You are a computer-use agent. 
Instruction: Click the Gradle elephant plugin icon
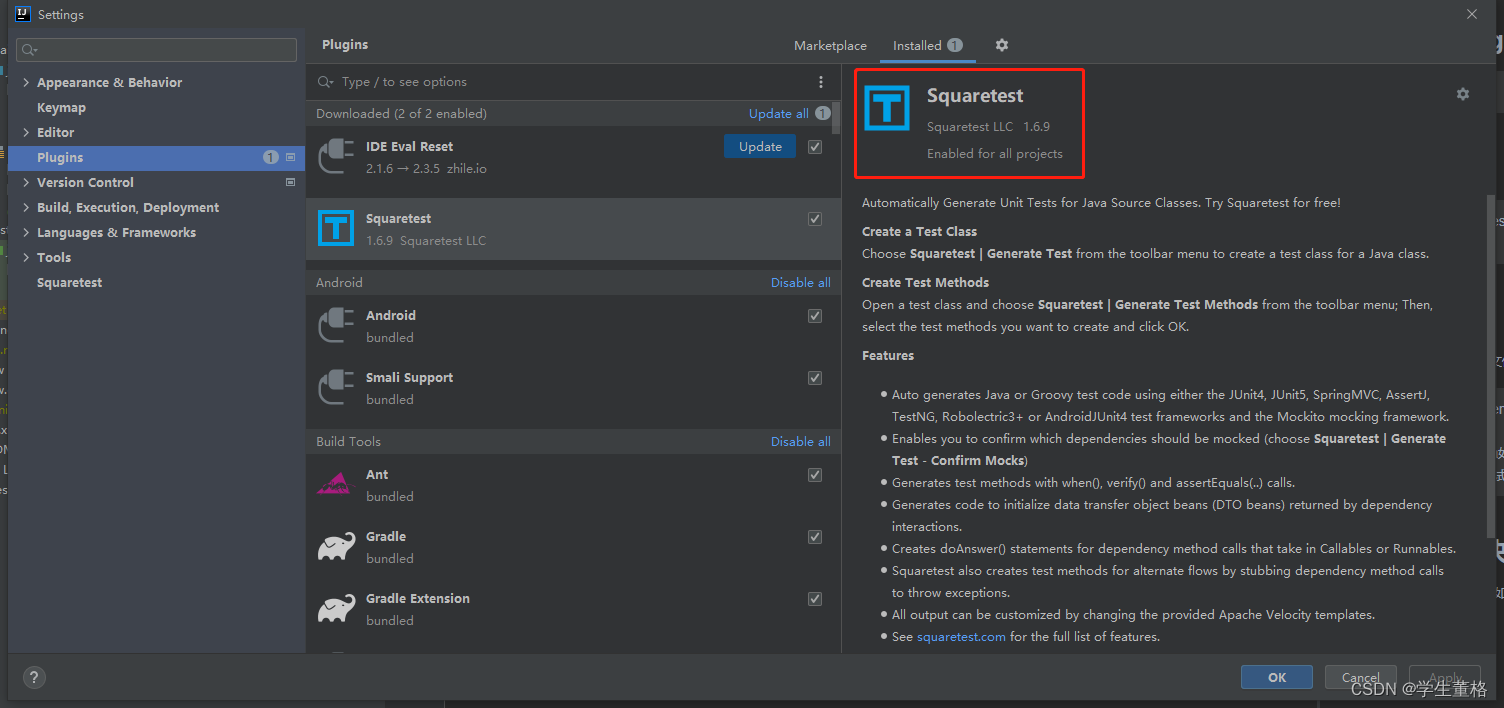tap(336, 547)
